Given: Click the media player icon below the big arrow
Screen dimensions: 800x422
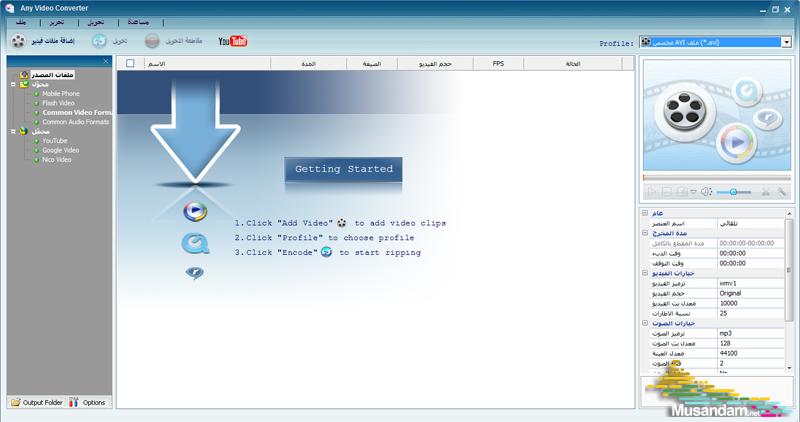Looking at the screenshot, I should click(x=195, y=211).
